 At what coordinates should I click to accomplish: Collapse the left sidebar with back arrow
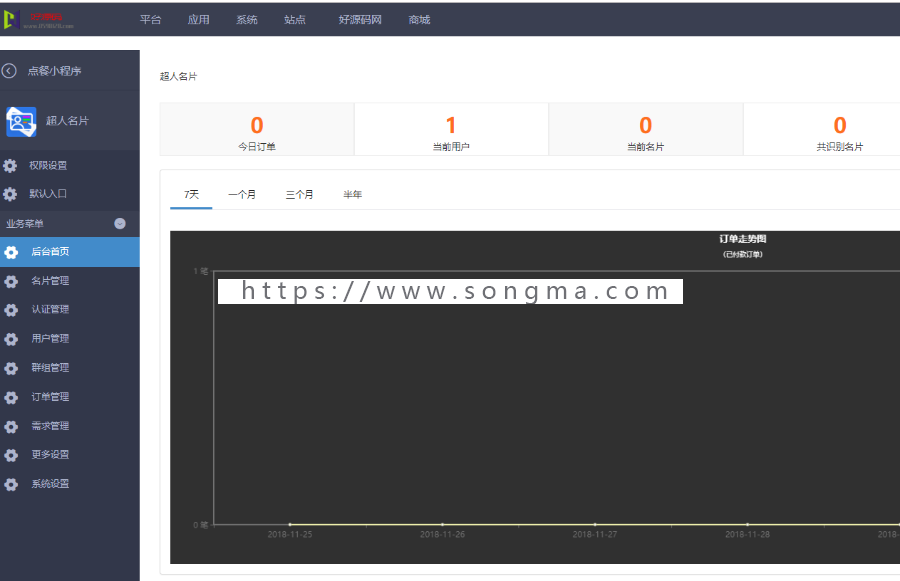(11, 70)
